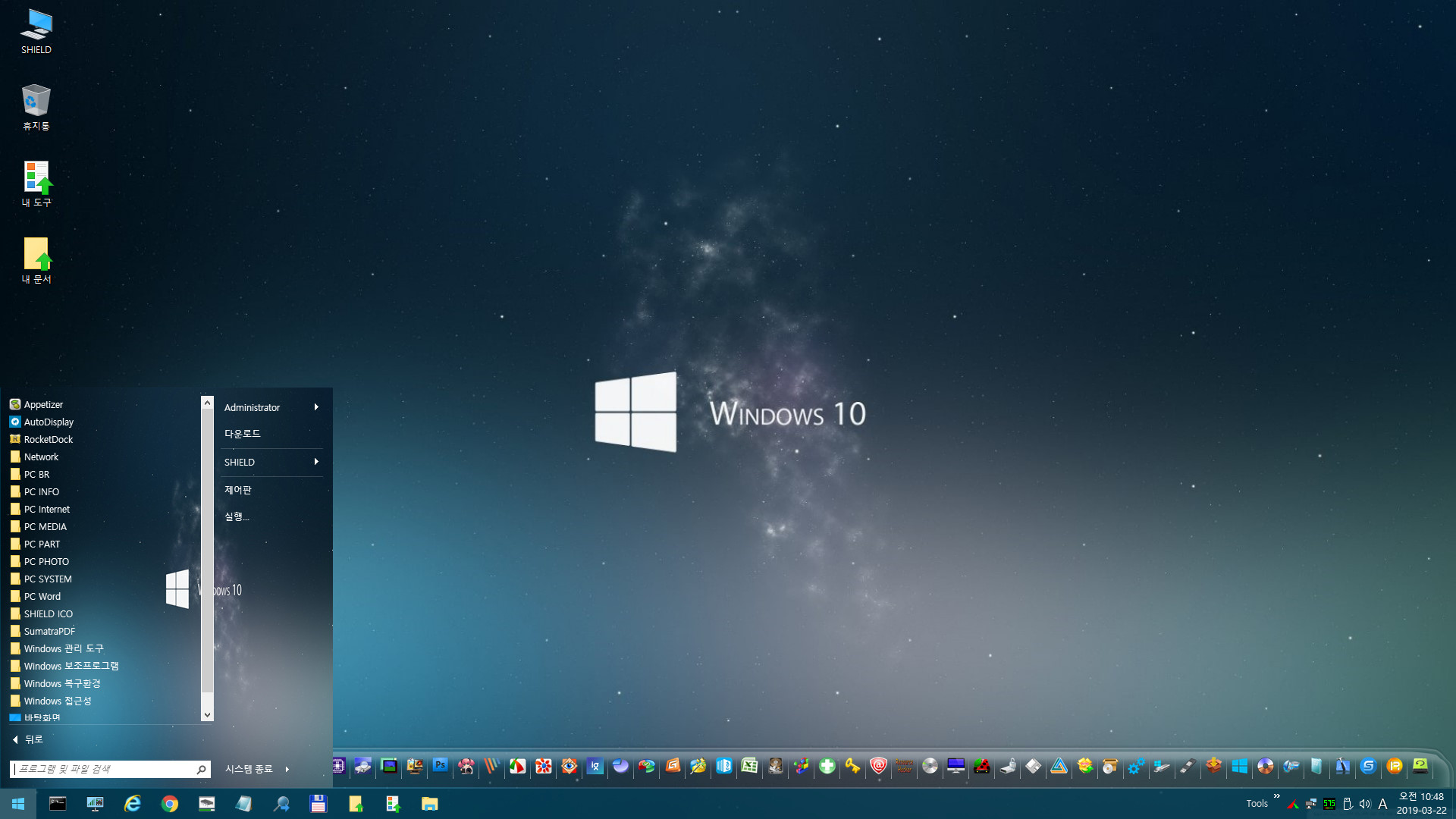The image size is (1456, 819).
Task: Open the cyan Windows logo dock icon
Action: click(1239, 766)
